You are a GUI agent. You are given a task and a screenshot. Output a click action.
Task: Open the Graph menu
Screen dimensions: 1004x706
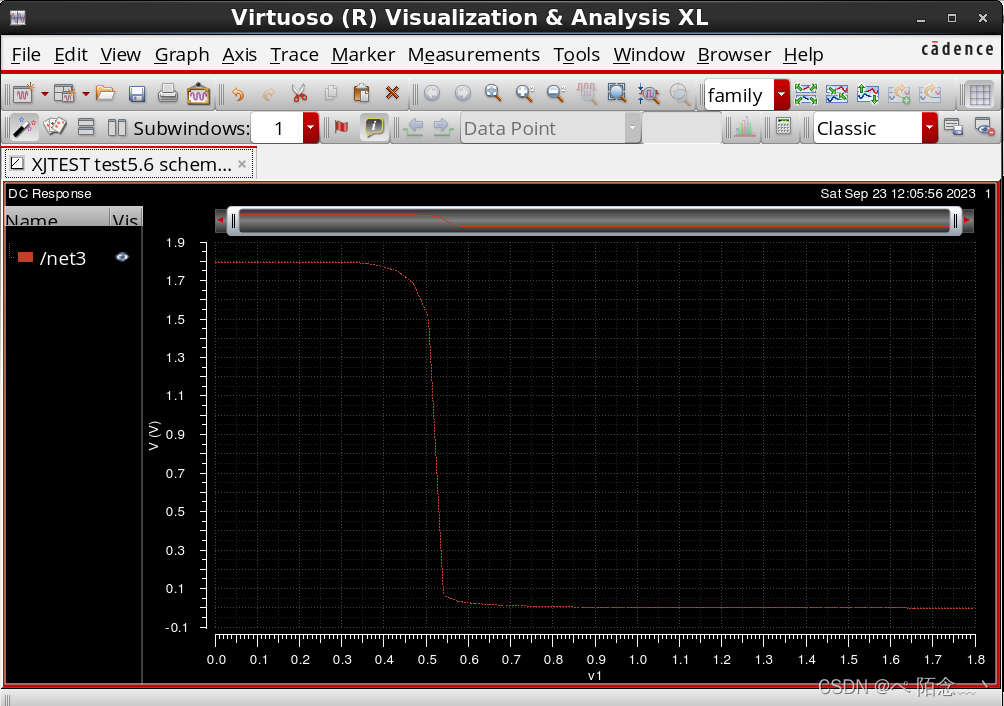[x=182, y=55]
